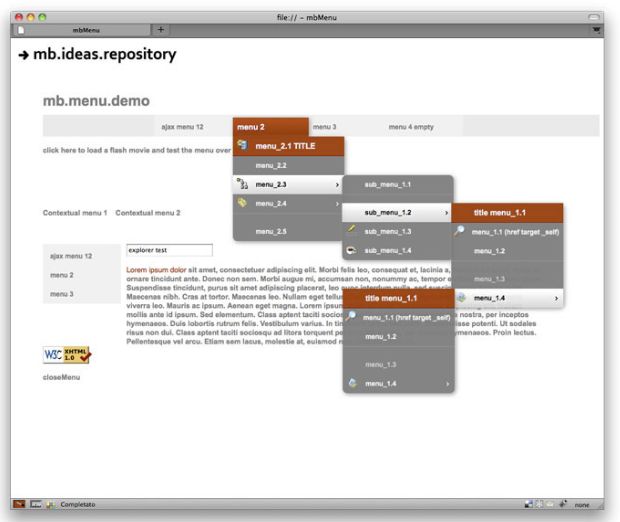Click the pencil icon beside sub_menu_1.3
The height and width of the screenshot is (522, 620).
coord(352,230)
